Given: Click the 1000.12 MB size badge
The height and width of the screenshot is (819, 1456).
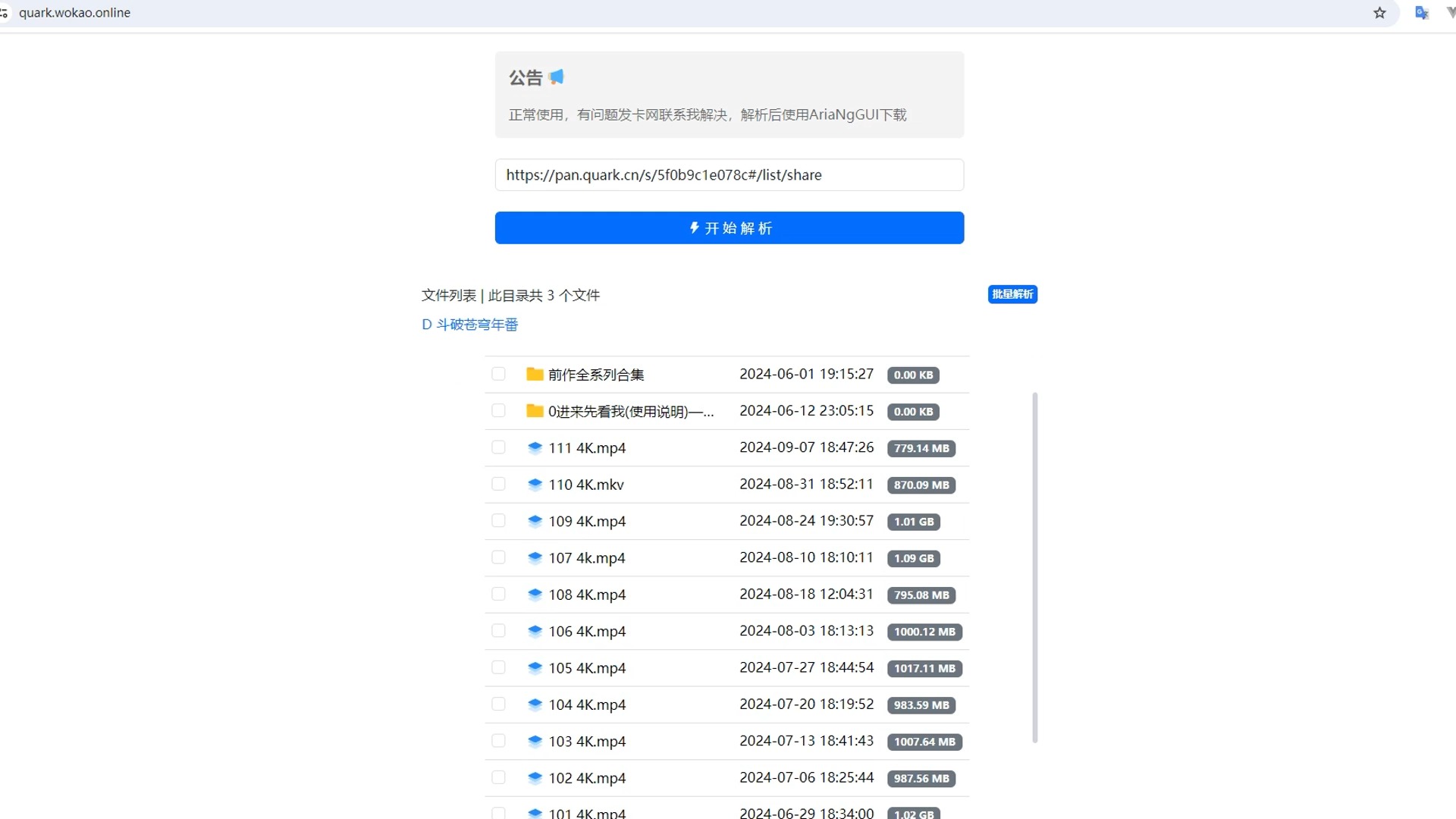Looking at the screenshot, I should pos(924,632).
